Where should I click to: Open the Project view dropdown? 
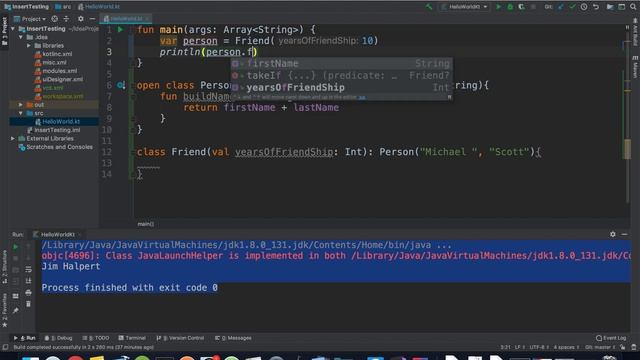pyautogui.click(x=30, y=19)
